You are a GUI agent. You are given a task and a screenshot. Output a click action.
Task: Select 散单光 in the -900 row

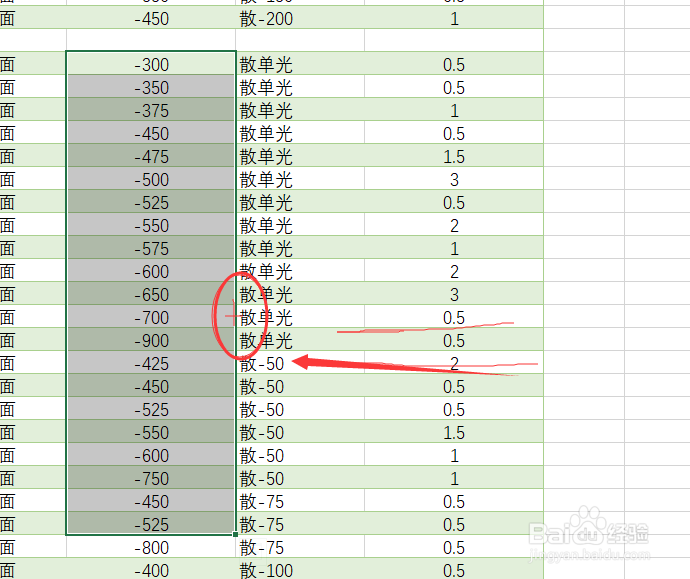pyautogui.click(x=300, y=340)
